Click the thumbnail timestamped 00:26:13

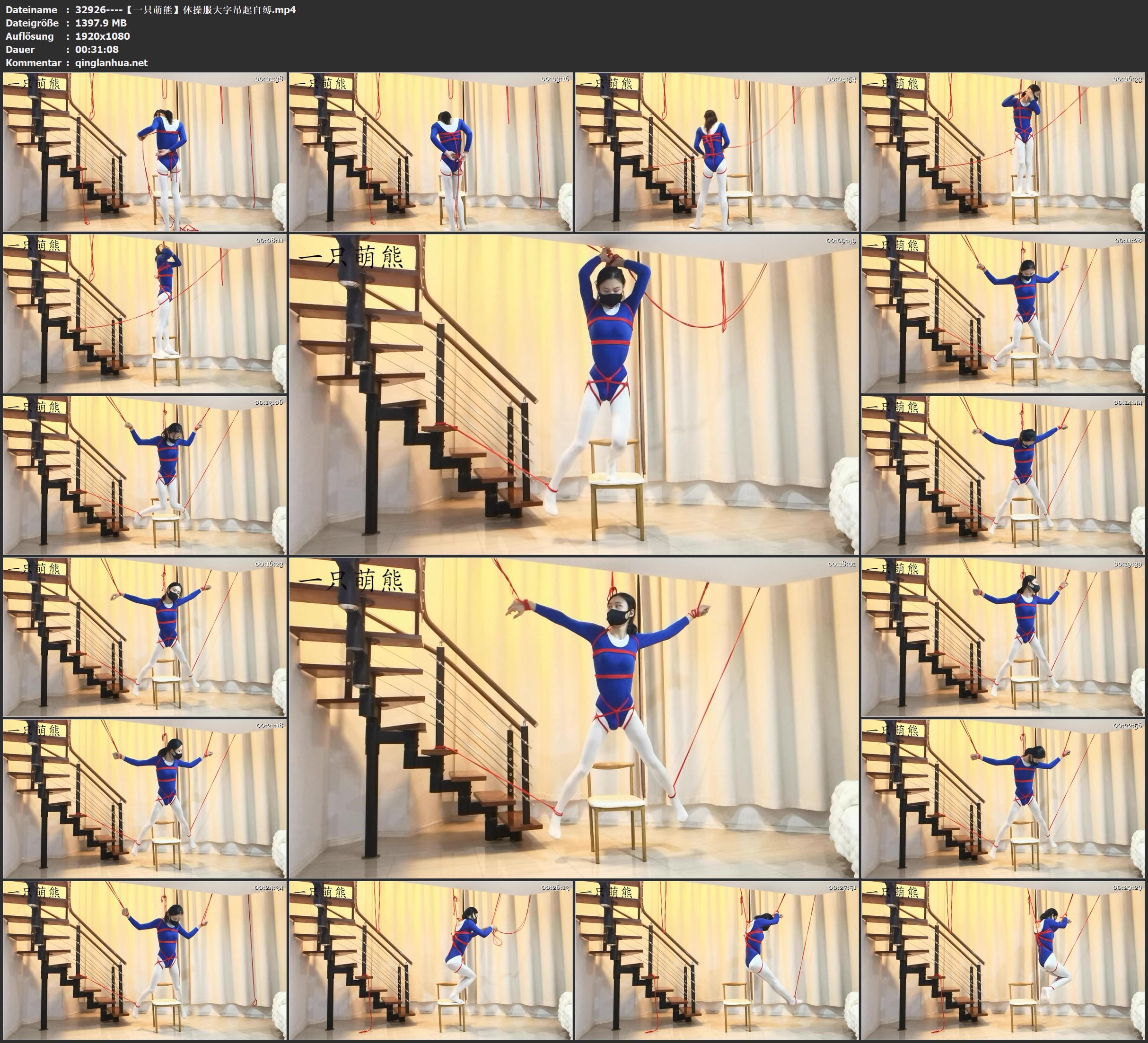430,960
